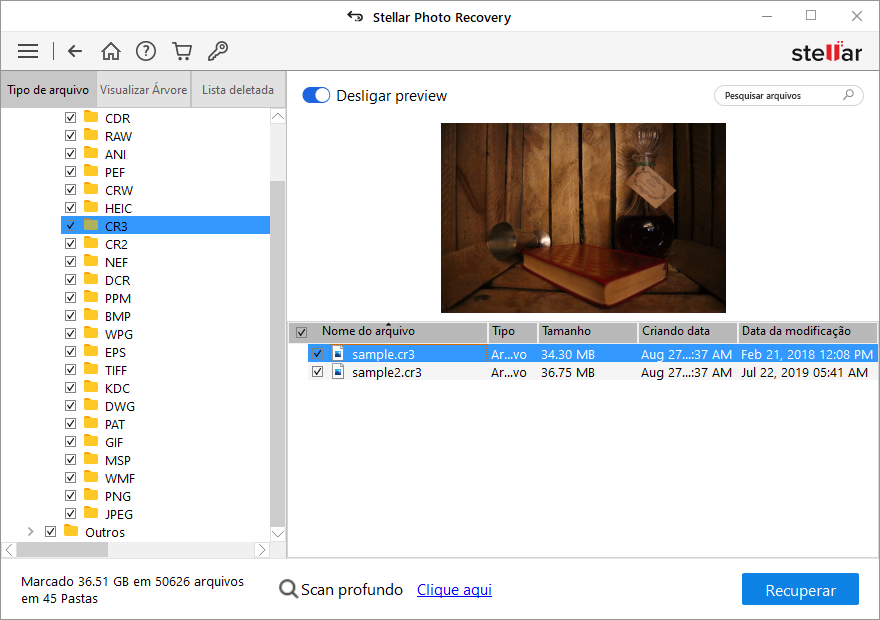Click the title bar back-arrow icon
Image resolution: width=880 pixels, height=620 pixels.
pyautogui.click(x=355, y=16)
